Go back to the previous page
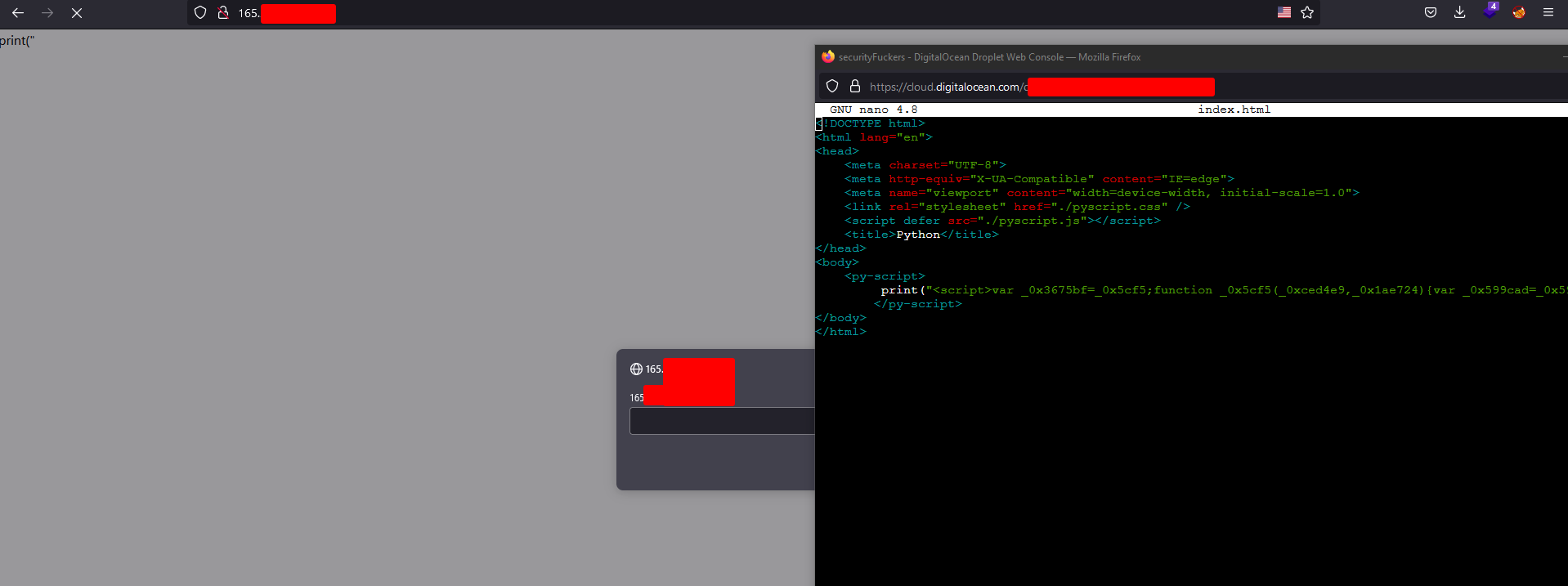The height and width of the screenshot is (586, 1568). pyautogui.click(x=18, y=13)
